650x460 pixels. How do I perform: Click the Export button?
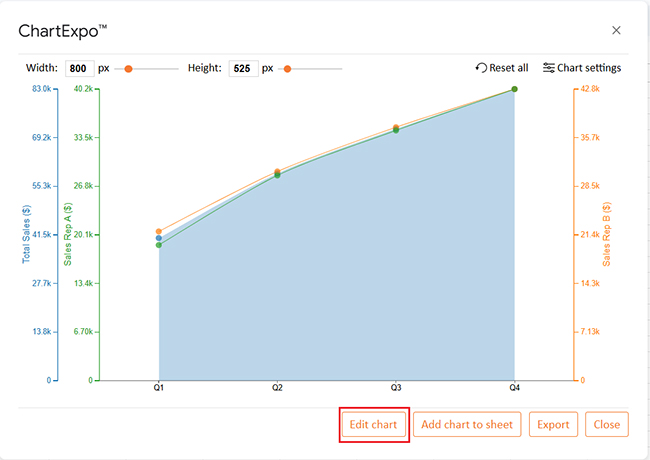click(553, 424)
